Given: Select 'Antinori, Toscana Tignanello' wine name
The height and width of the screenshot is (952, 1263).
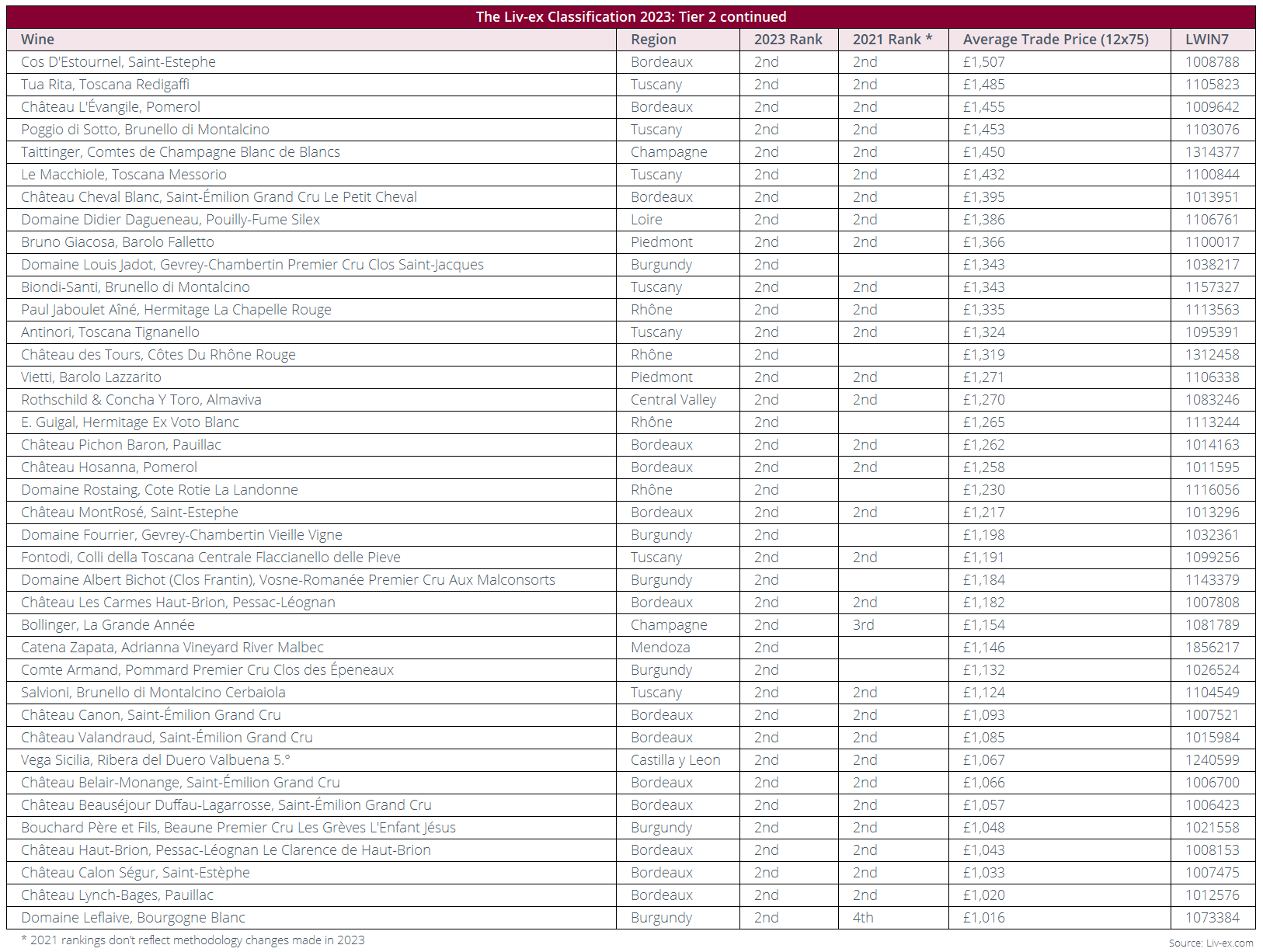Looking at the screenshot, I should click(x=110, y=332).
